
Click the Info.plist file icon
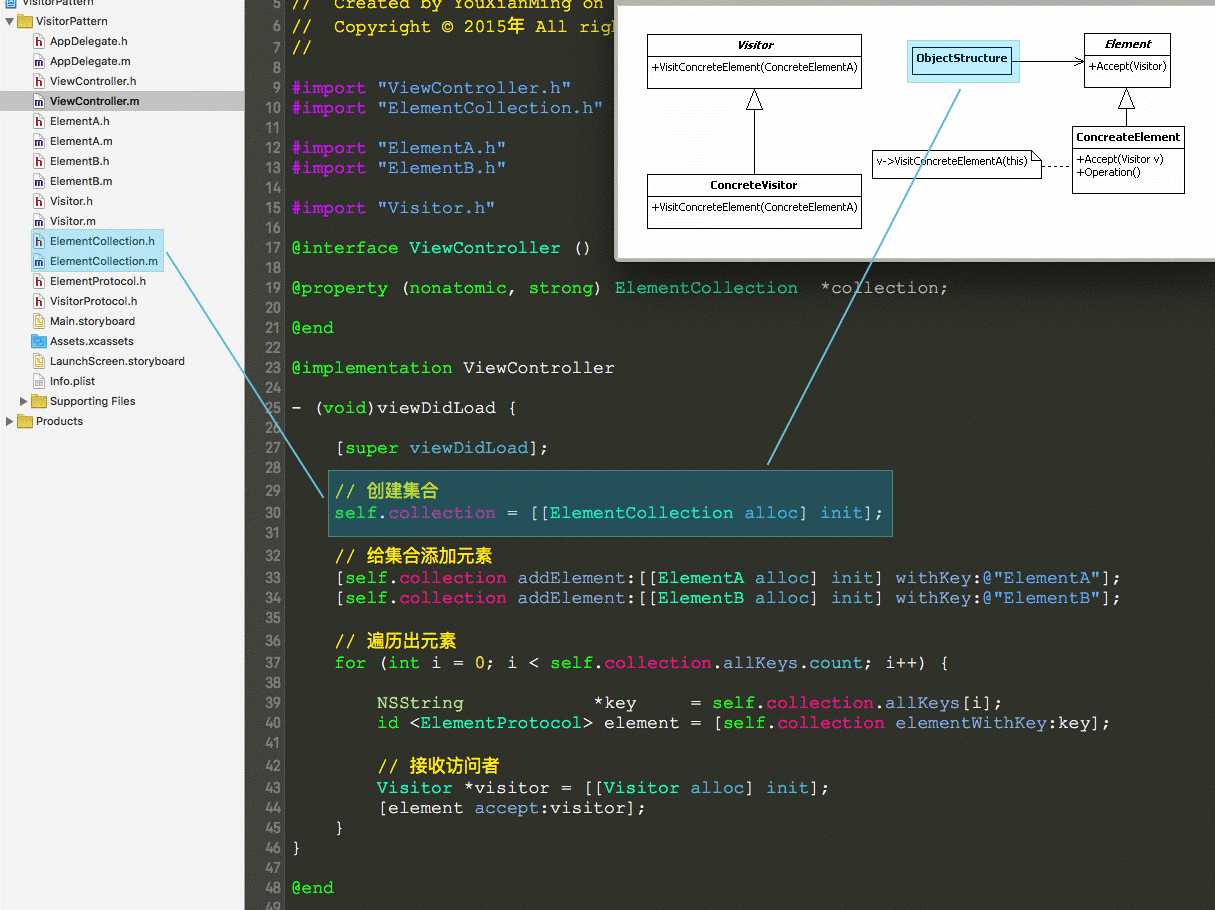click(x=39, y=381)
